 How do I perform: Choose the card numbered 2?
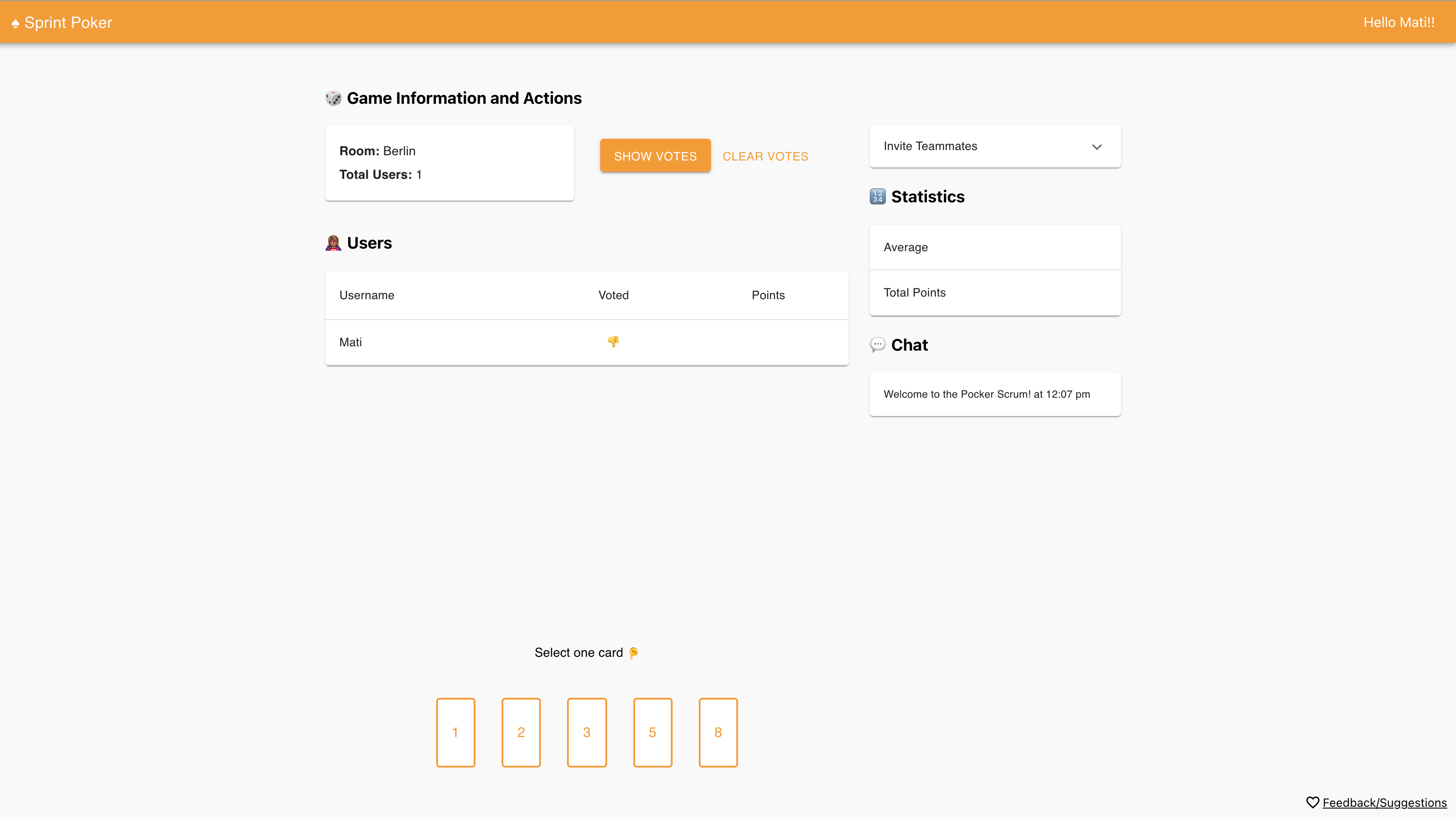pos(520,732)
